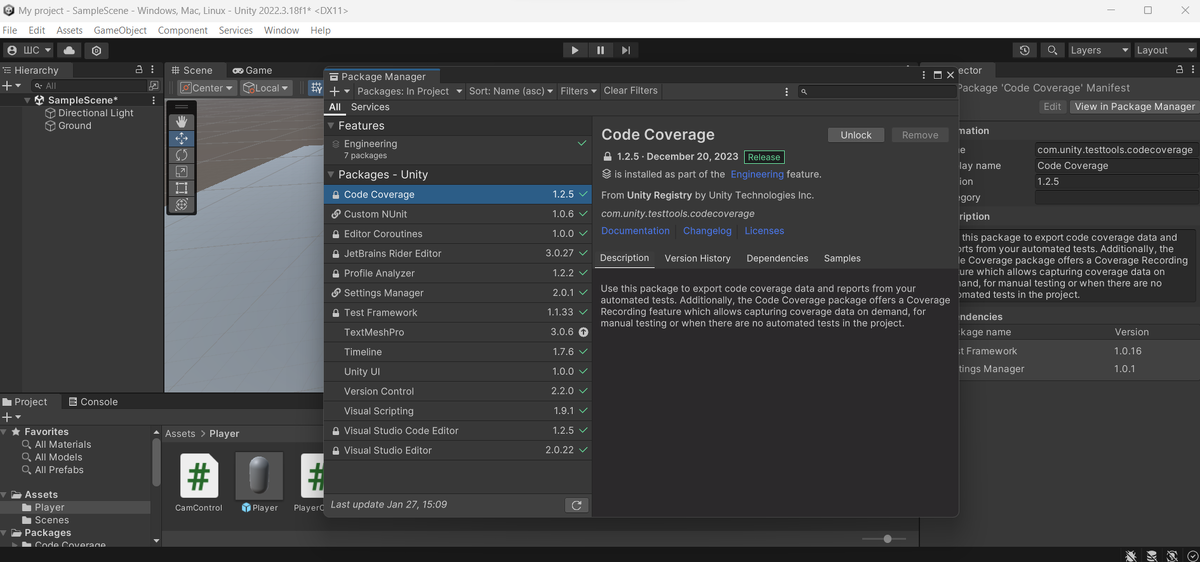Open the Changelog link
Viewport: 1200px width, 562px height.
coord(707,231)
